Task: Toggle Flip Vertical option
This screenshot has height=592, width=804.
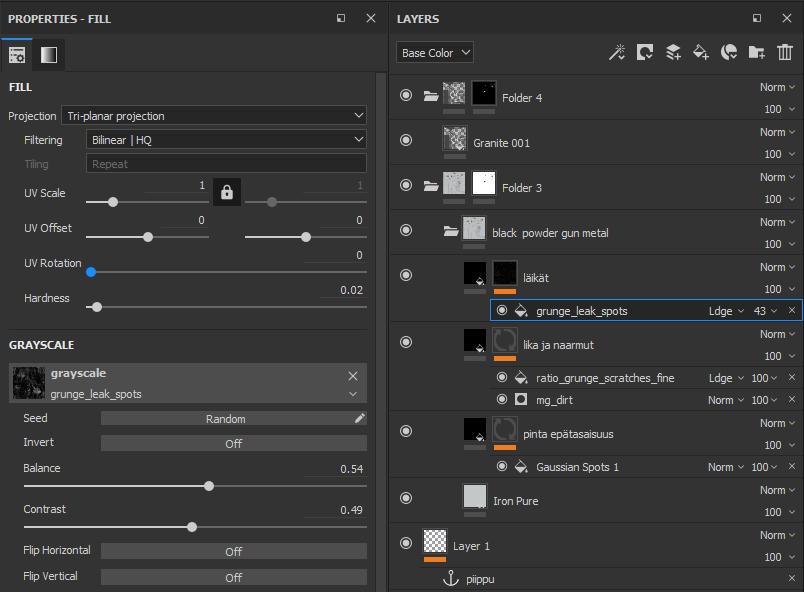Action: 234,577
